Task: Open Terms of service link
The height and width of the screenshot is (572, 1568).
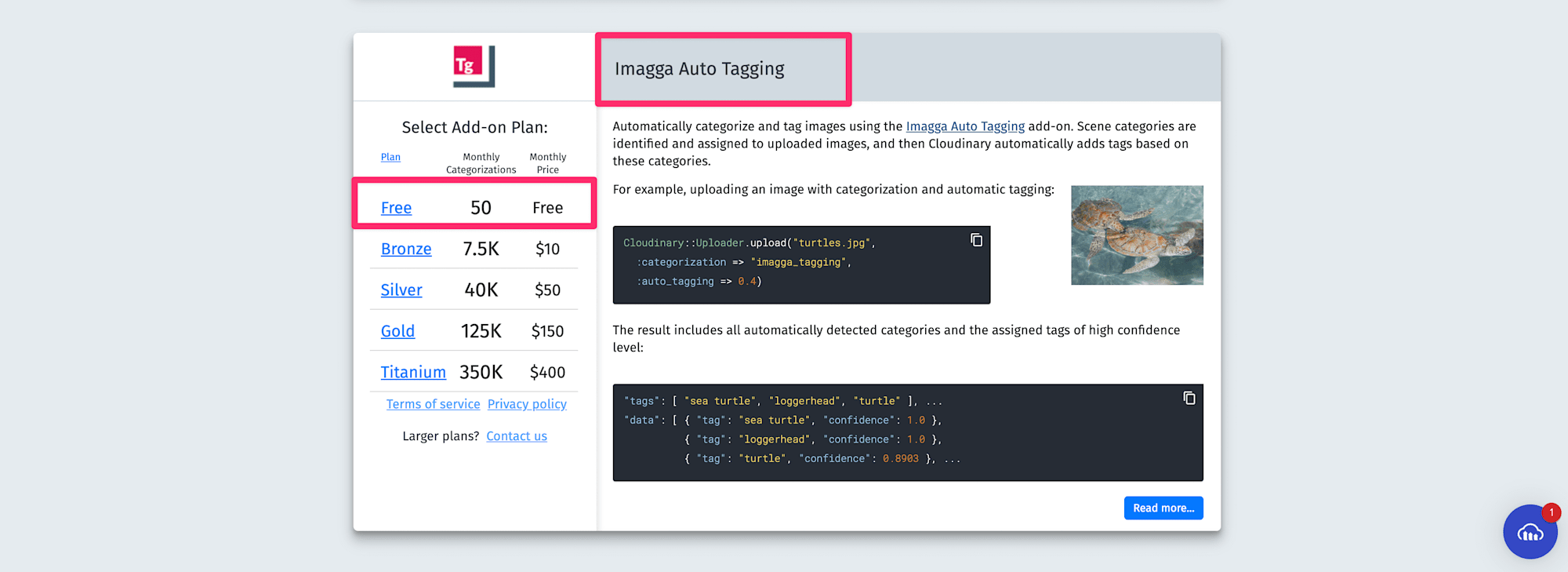Action: coord(433,404)
